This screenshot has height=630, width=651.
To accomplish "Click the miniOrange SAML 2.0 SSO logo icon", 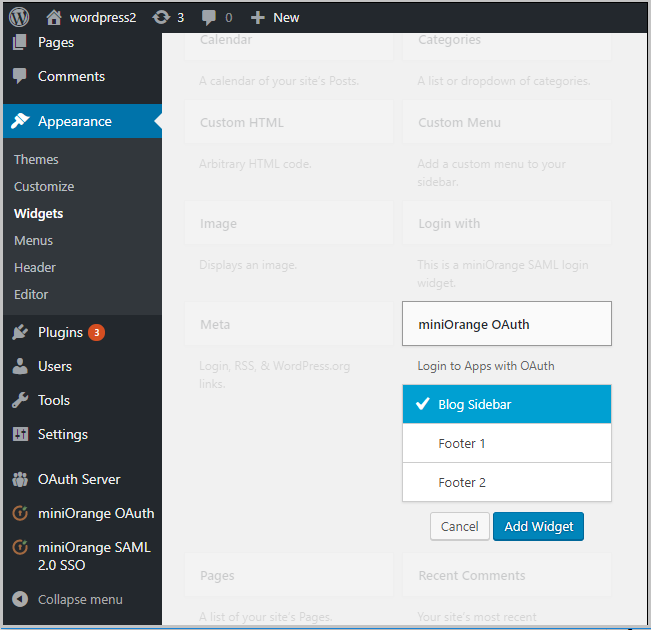I will click(20, 547).
